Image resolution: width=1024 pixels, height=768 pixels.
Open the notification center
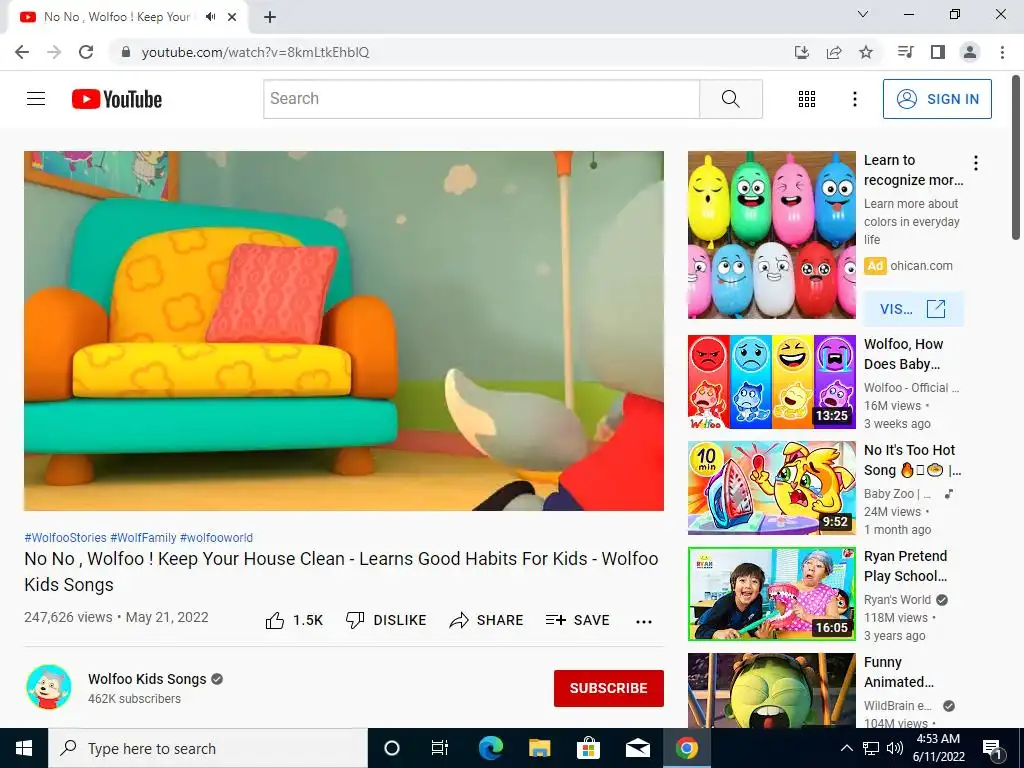991,748
